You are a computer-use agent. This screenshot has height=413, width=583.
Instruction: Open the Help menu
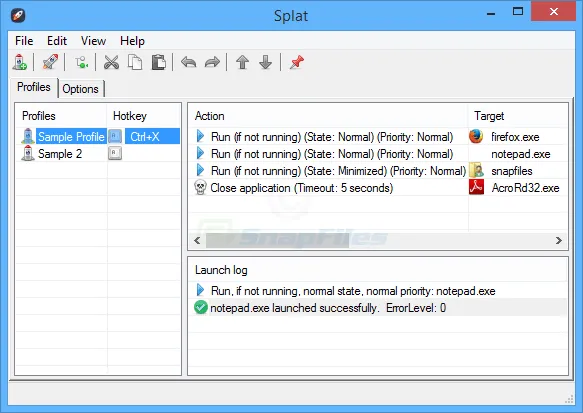(x=132, y=41)
